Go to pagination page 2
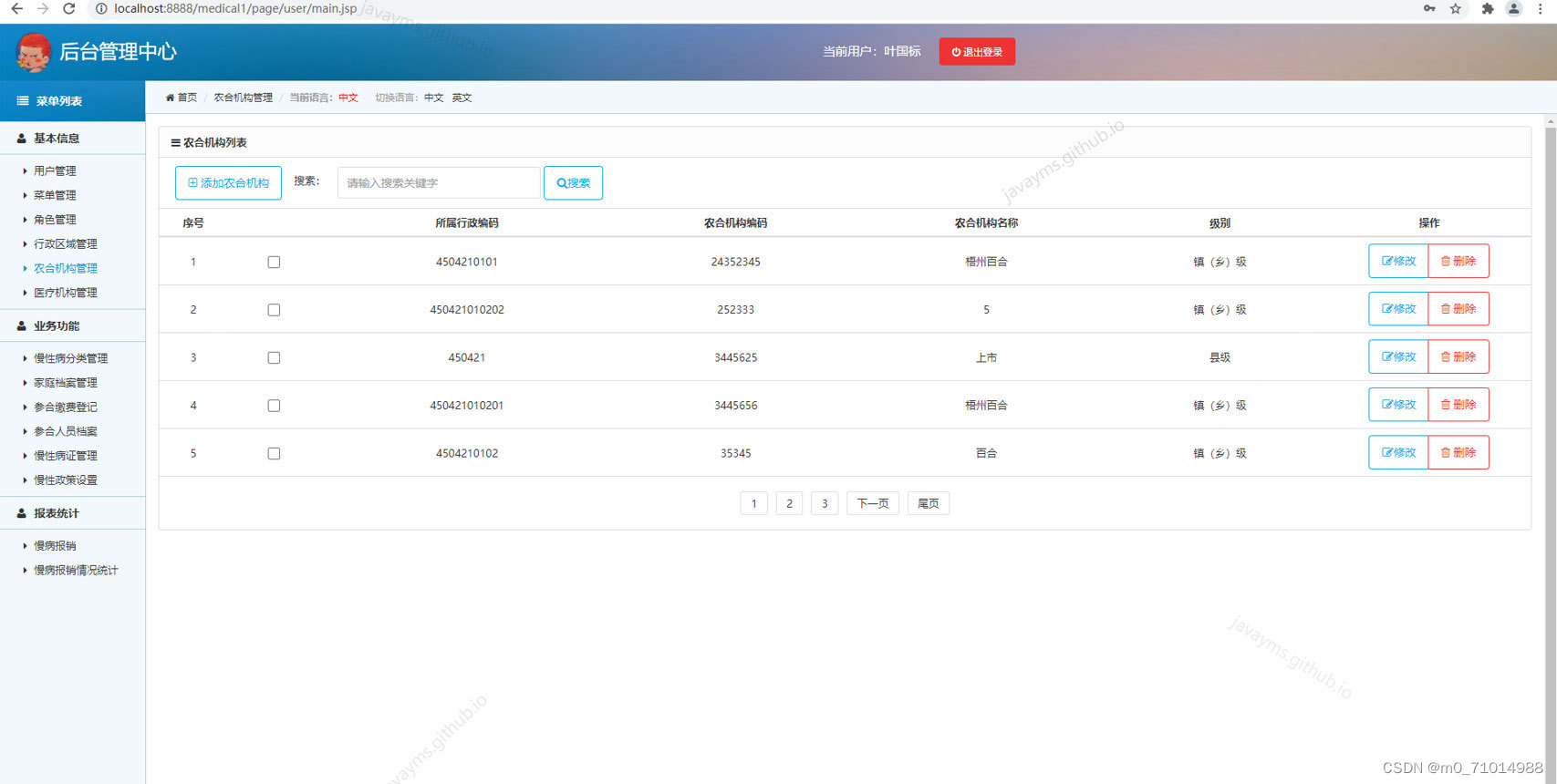 (x=789, y=503)
